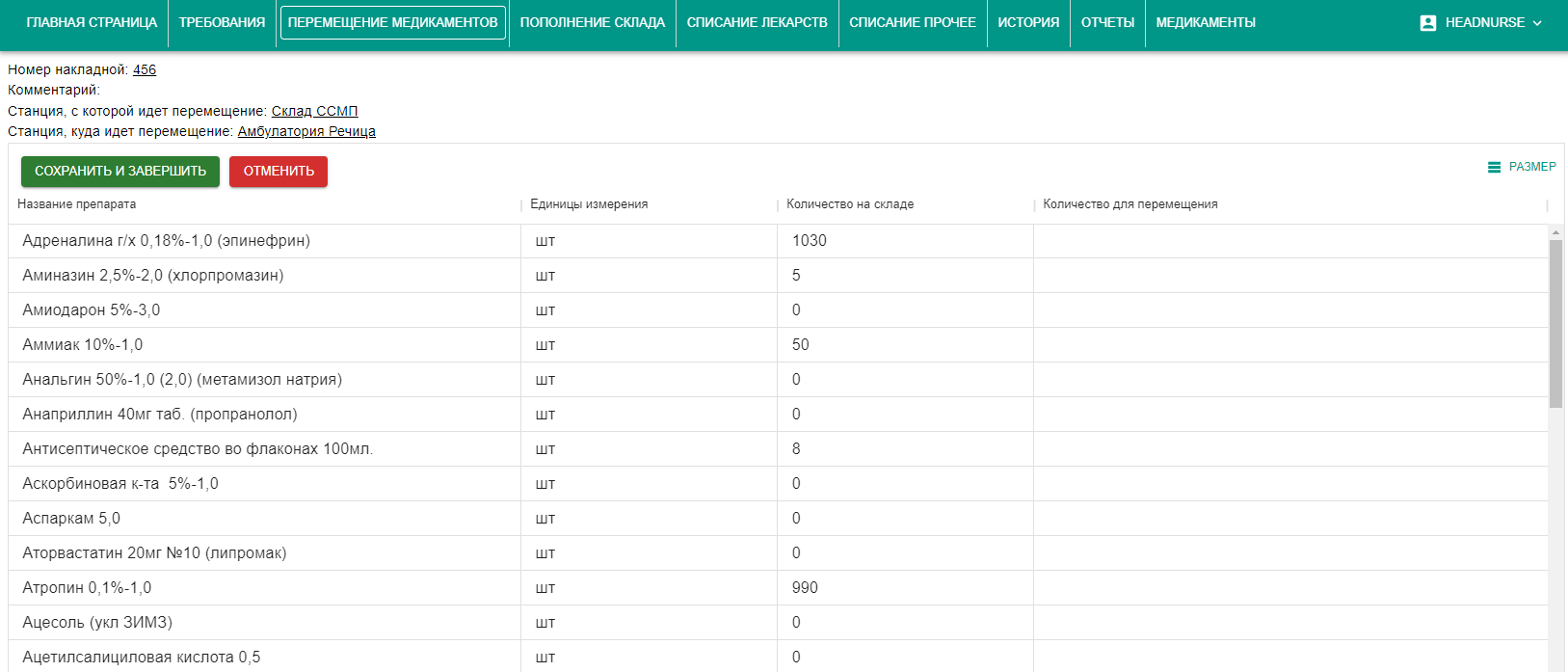Open ПОПОЛНЕНИЕ СКЛАДА section

593,22
